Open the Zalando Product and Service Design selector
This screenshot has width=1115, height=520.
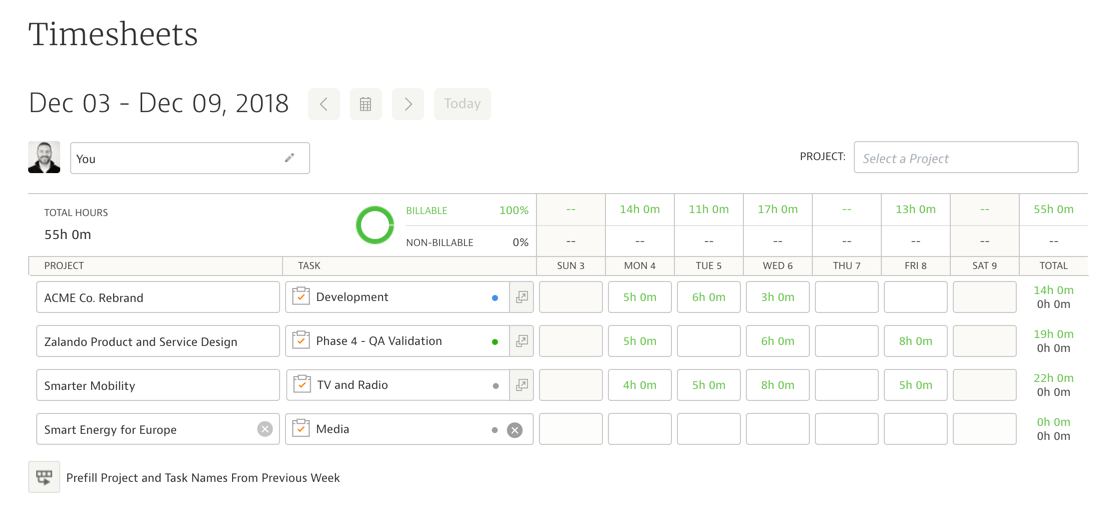(158, 342)
